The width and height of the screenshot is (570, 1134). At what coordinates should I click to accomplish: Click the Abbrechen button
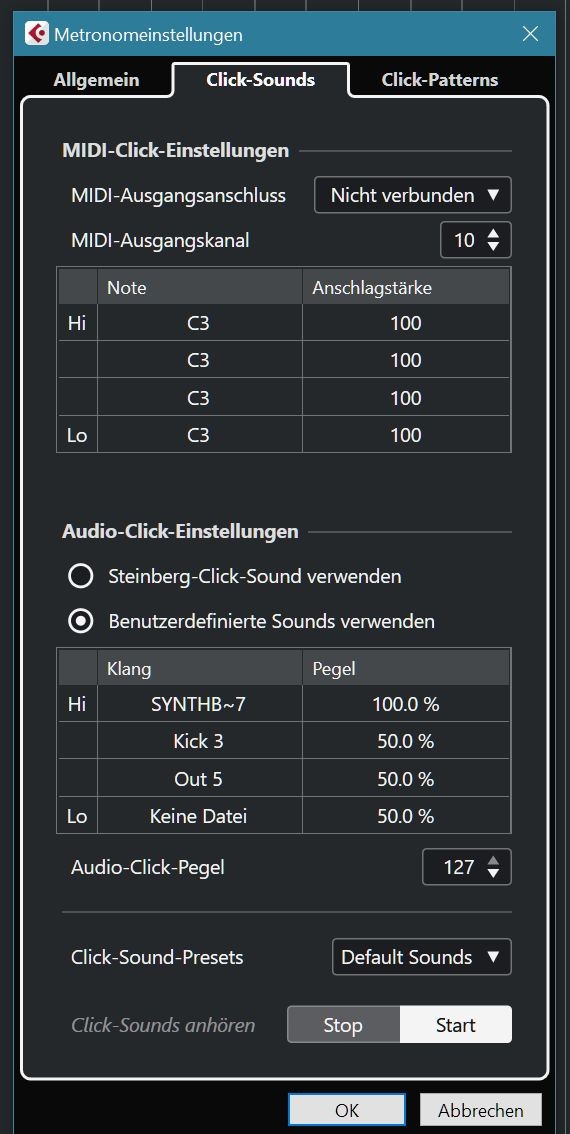480,1110
